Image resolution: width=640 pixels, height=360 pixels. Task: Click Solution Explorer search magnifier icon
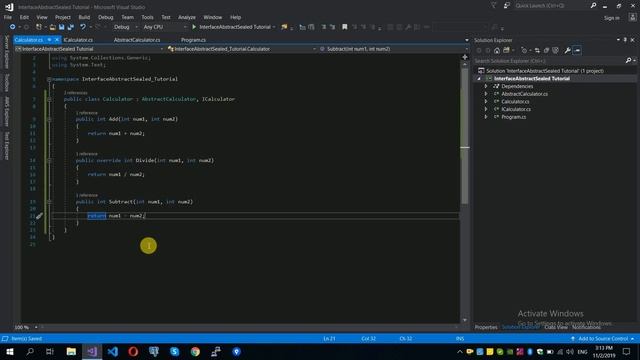pos(629,60)
